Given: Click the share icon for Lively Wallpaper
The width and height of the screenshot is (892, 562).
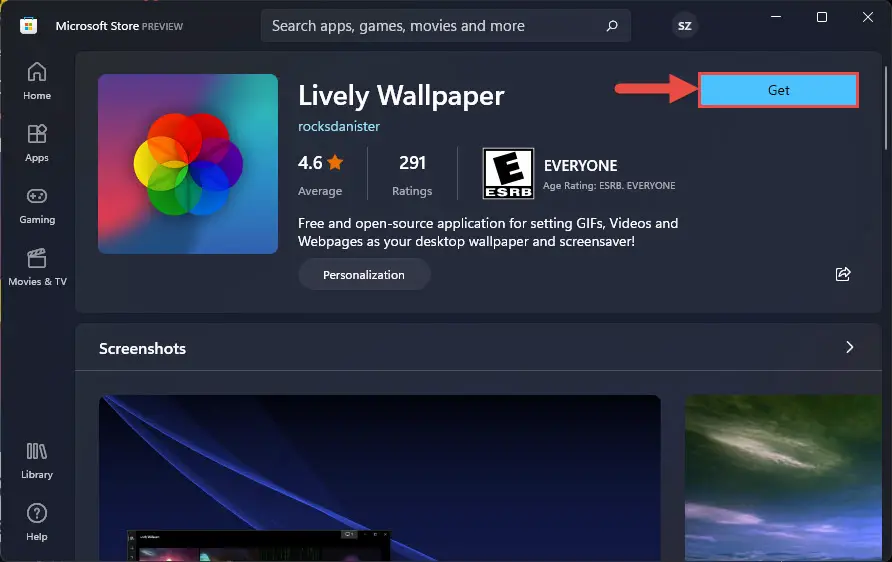Looking at the screenshot, I should (x=843, y=274).
